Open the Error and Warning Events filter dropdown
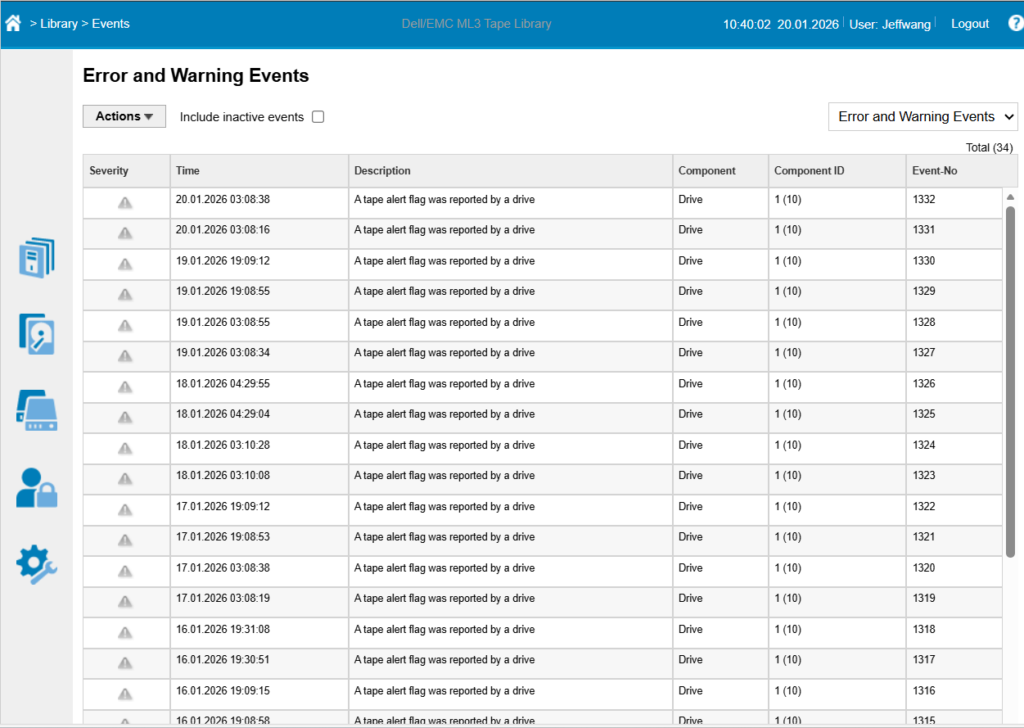Viewport: 1024px width, 728px height. point(922,117)
